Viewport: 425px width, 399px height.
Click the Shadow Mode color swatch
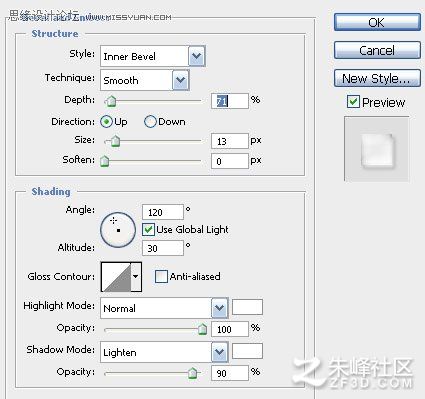[x=247, y=351]
